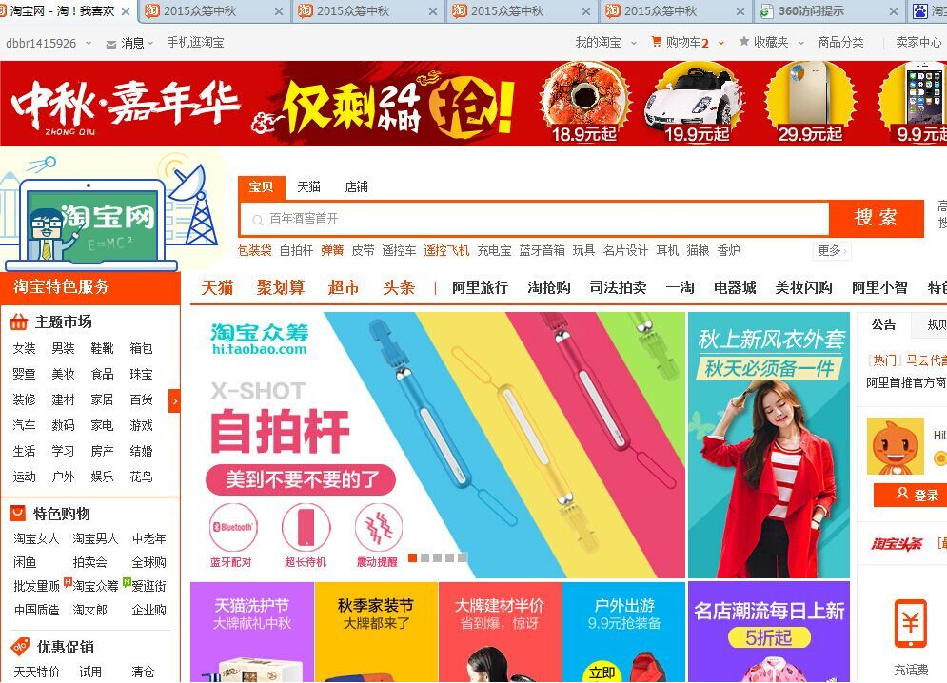Expand the 我的淘宝 dropdown
The width and height of the screenshot is (947, 683).
coord(634,43)
